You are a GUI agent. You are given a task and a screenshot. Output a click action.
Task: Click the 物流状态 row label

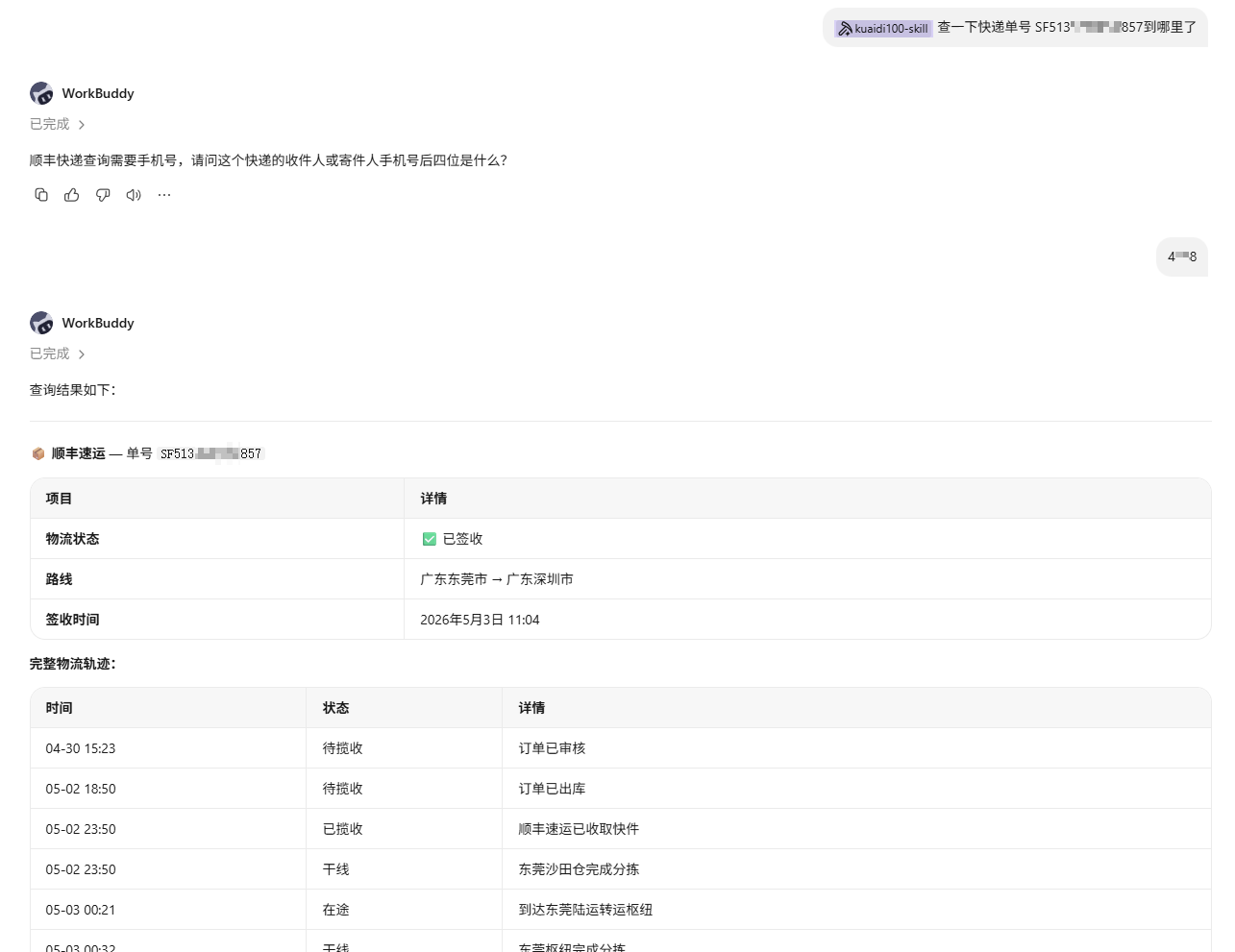coord(72,539)
